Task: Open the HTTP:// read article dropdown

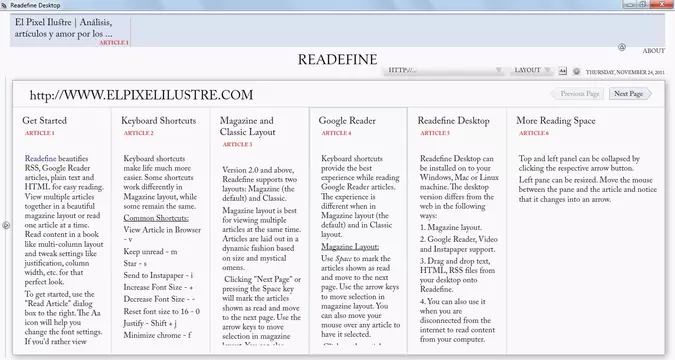Action: point(443,70)
